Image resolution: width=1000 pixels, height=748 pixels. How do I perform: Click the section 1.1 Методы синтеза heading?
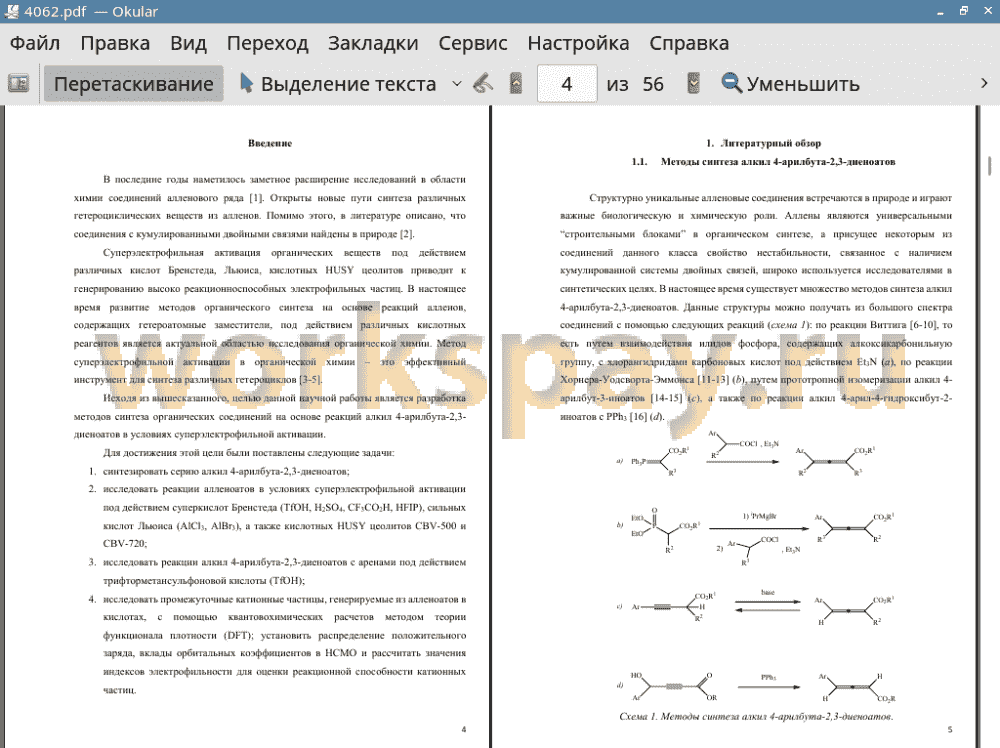tap(763, 162)
